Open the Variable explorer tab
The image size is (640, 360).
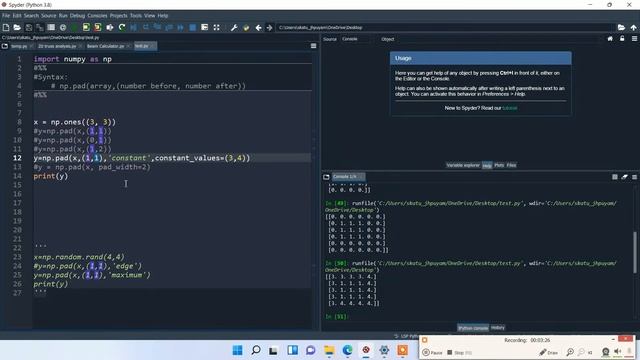pyautogui.click(x=463, y=165)
